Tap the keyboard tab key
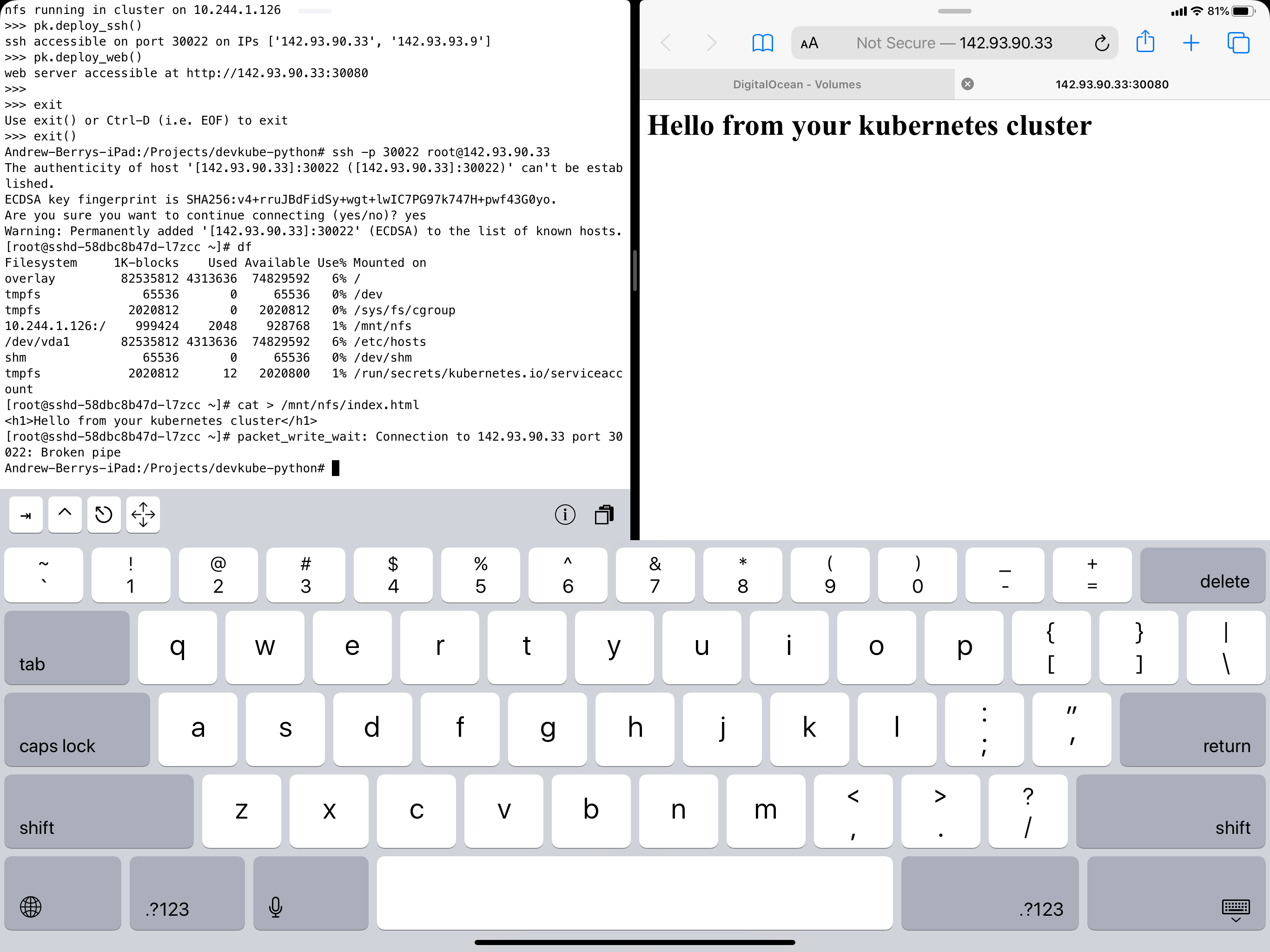Image resolution: width=1270 pixels, height=952 pixels. [x=66, y=647]
